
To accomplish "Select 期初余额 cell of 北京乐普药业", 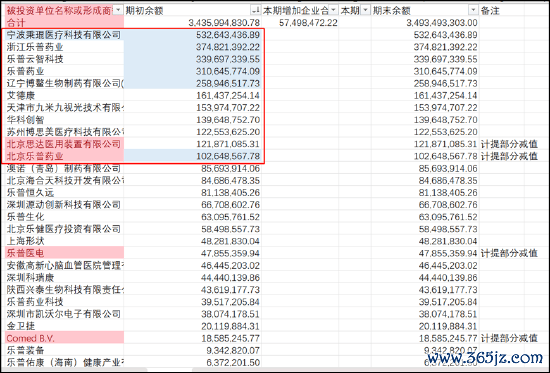I will coord(193,156).
